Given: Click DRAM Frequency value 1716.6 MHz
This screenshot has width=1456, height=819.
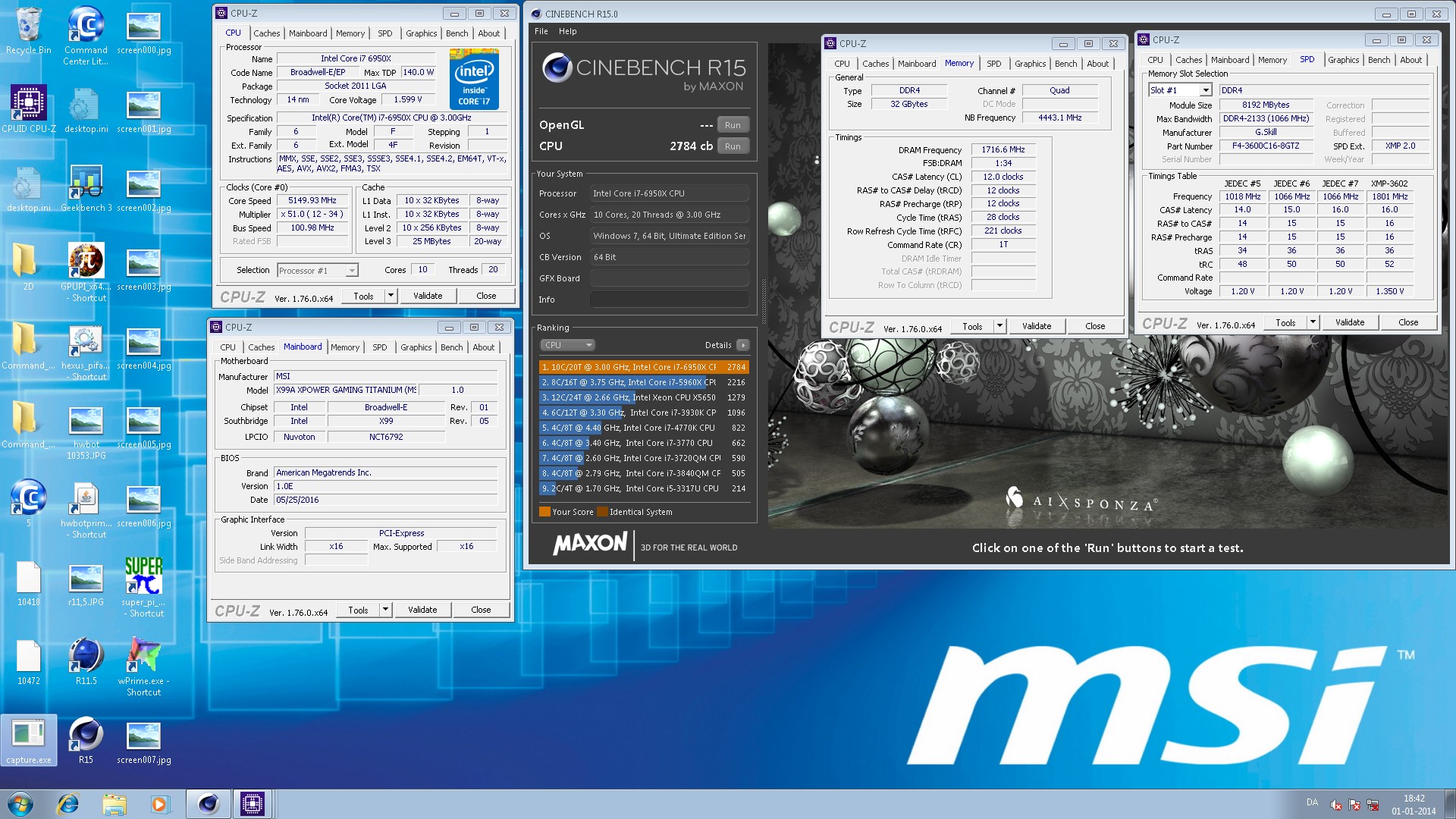Looking at the screenshot, I should pos(1003,150).
